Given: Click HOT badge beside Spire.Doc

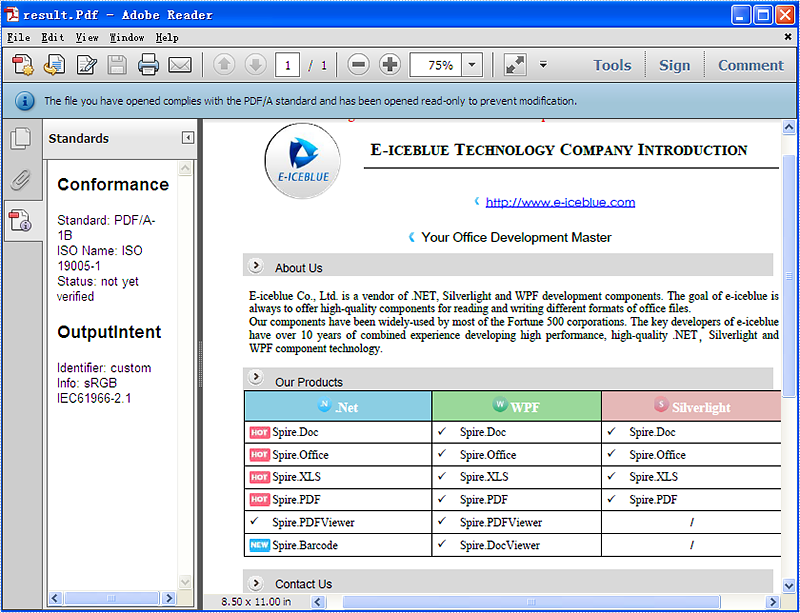Looking at the screenshot, I should (x=260, y=433).
